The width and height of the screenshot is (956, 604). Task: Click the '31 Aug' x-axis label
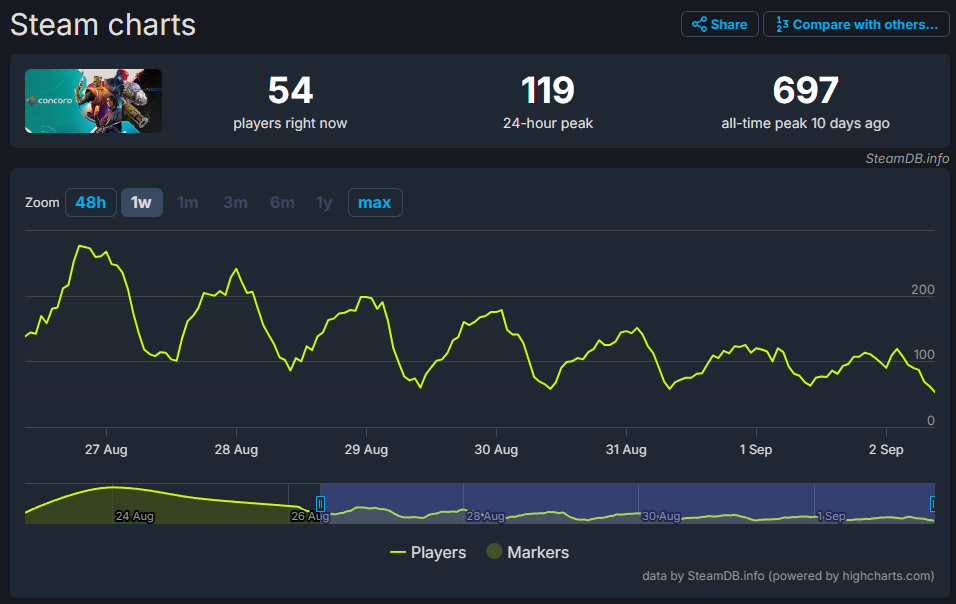coord(626,450)
